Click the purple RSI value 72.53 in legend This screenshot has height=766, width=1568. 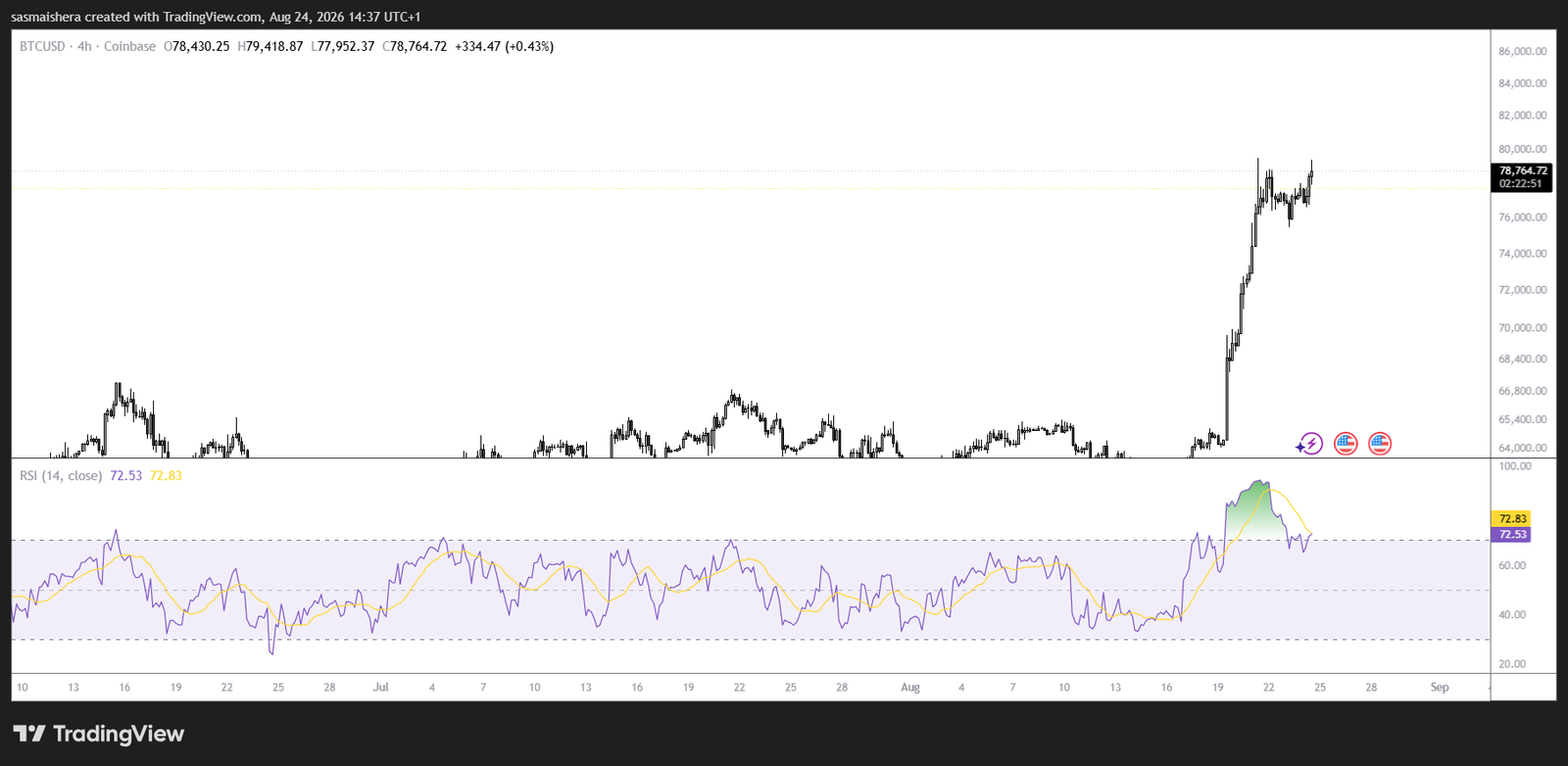tap(125, 475)
